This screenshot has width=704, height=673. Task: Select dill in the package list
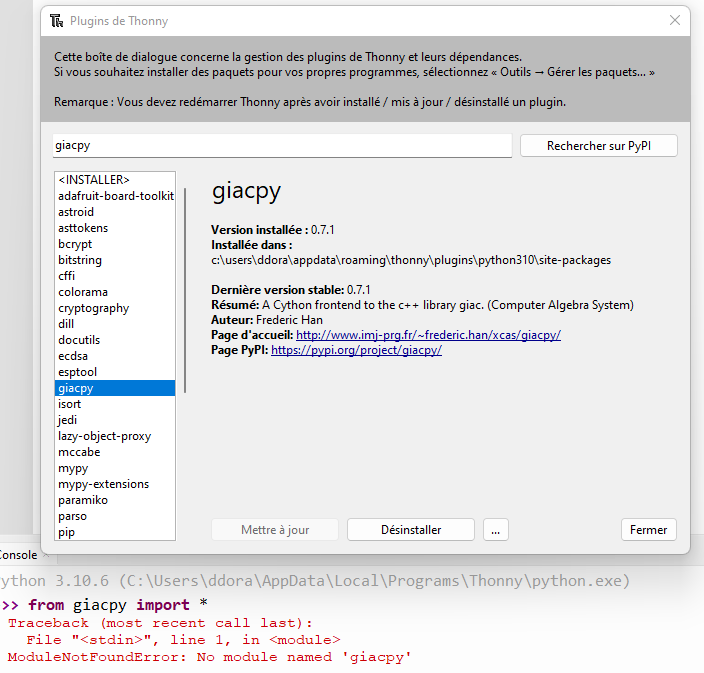[x=114, y=324]
